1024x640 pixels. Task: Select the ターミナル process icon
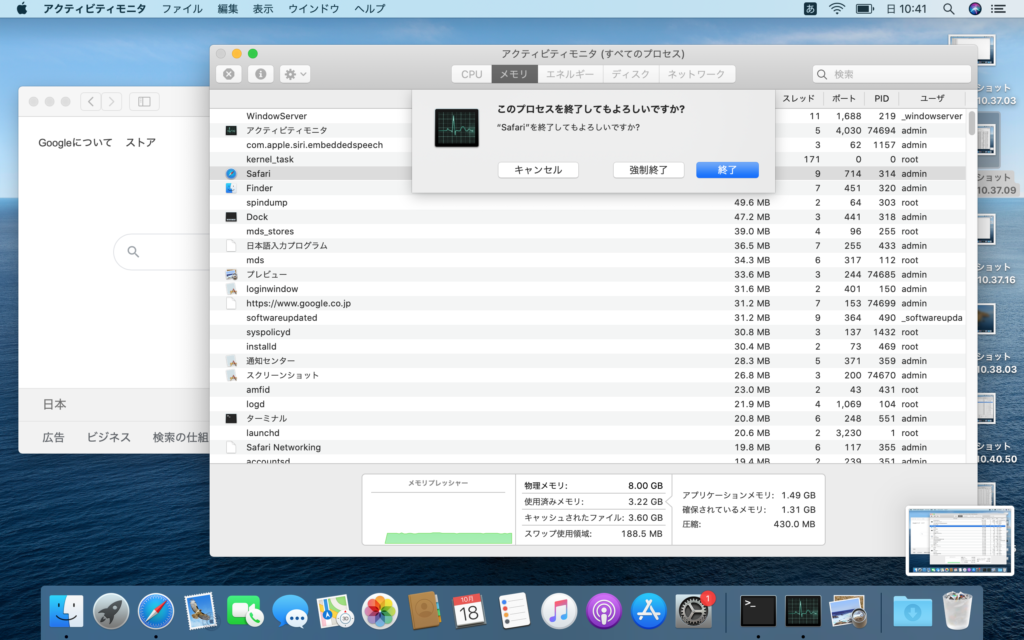[x=231, y=419]
